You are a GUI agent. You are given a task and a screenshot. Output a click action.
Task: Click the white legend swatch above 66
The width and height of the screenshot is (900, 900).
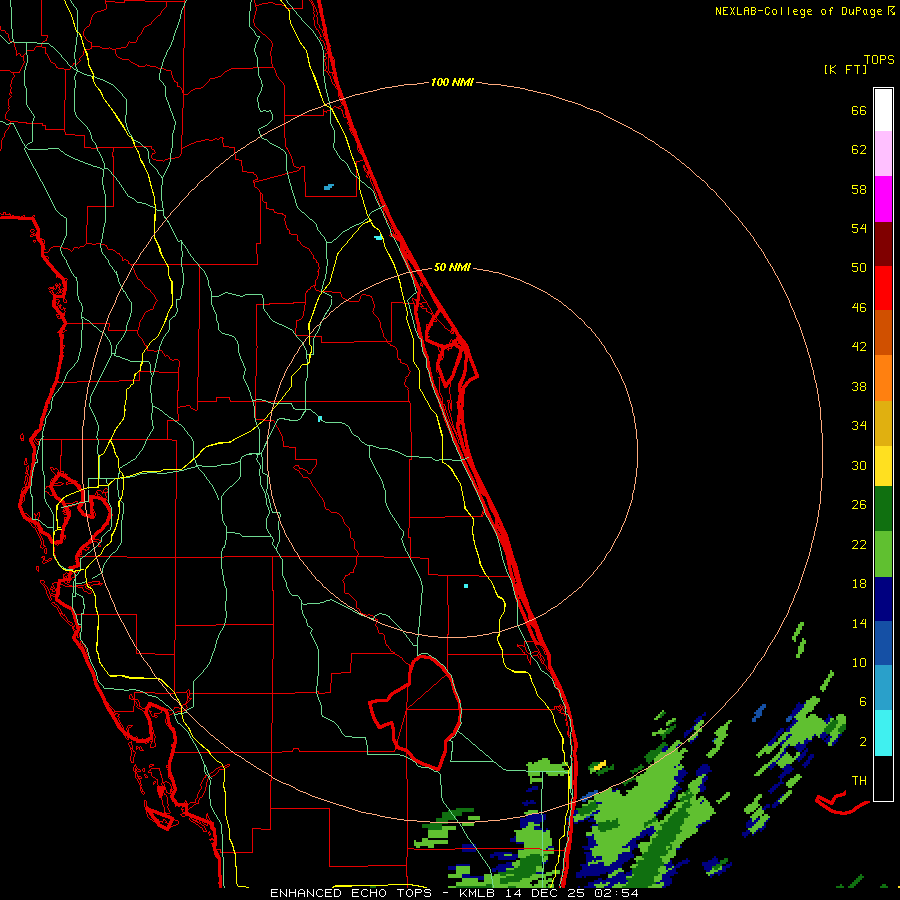[883, 110]
